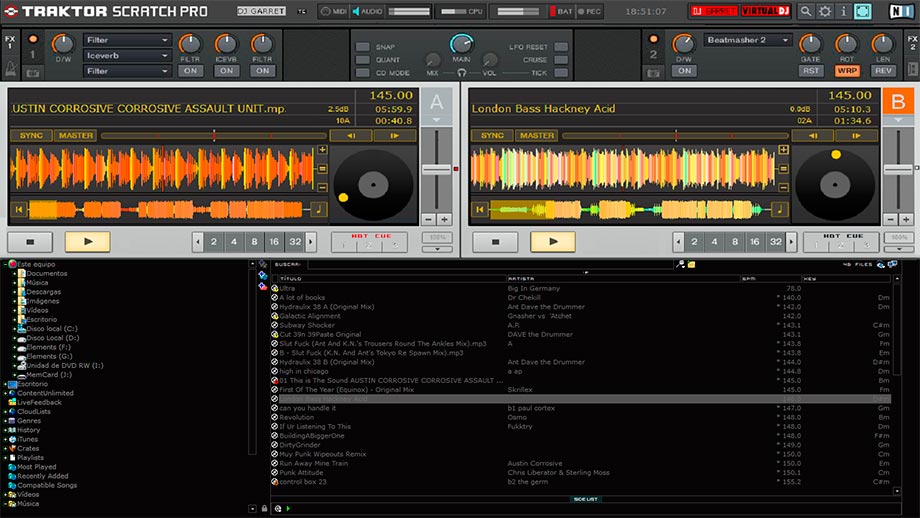Play deck B
The width and height of the screenshot is (920, 518).
point(553,241)
